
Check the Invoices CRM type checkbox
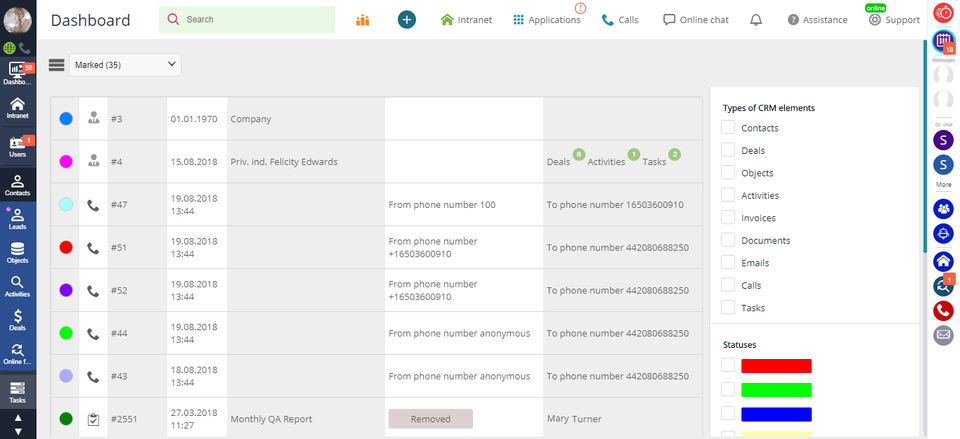[x=728, y=217]
